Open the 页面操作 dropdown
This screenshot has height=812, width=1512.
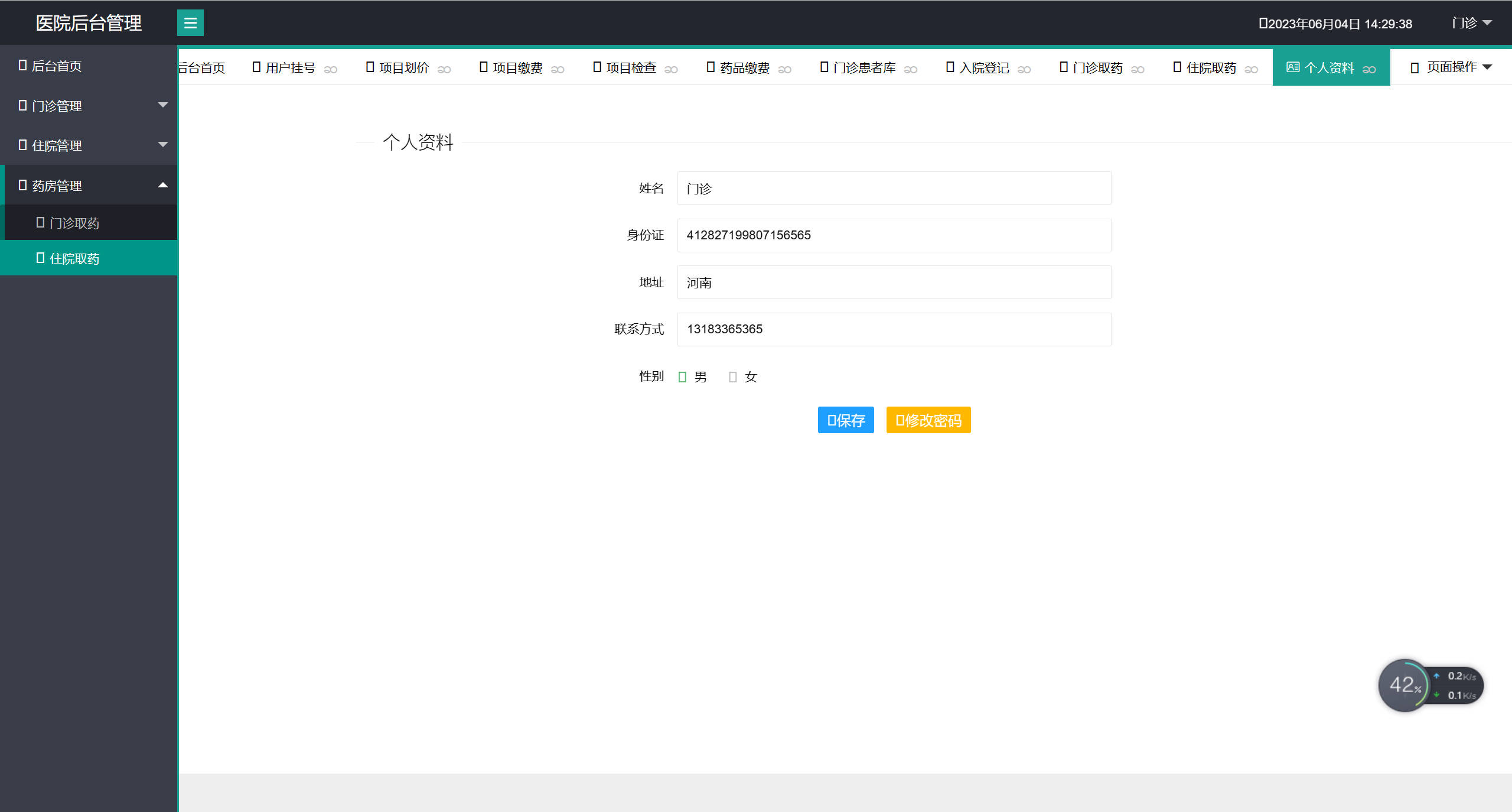click(x=1451, y=67)
